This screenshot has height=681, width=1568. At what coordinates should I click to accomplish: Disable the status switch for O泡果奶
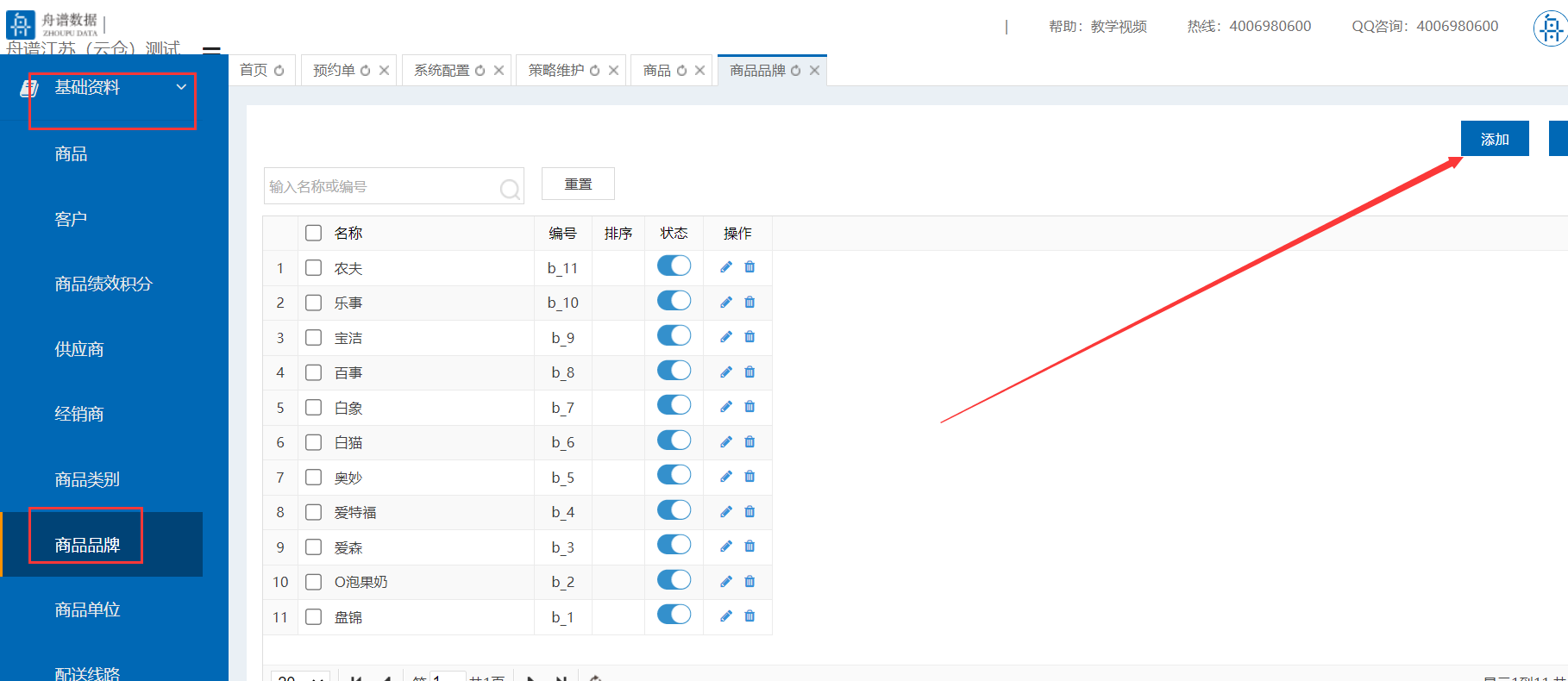click(x=674, y=580)
